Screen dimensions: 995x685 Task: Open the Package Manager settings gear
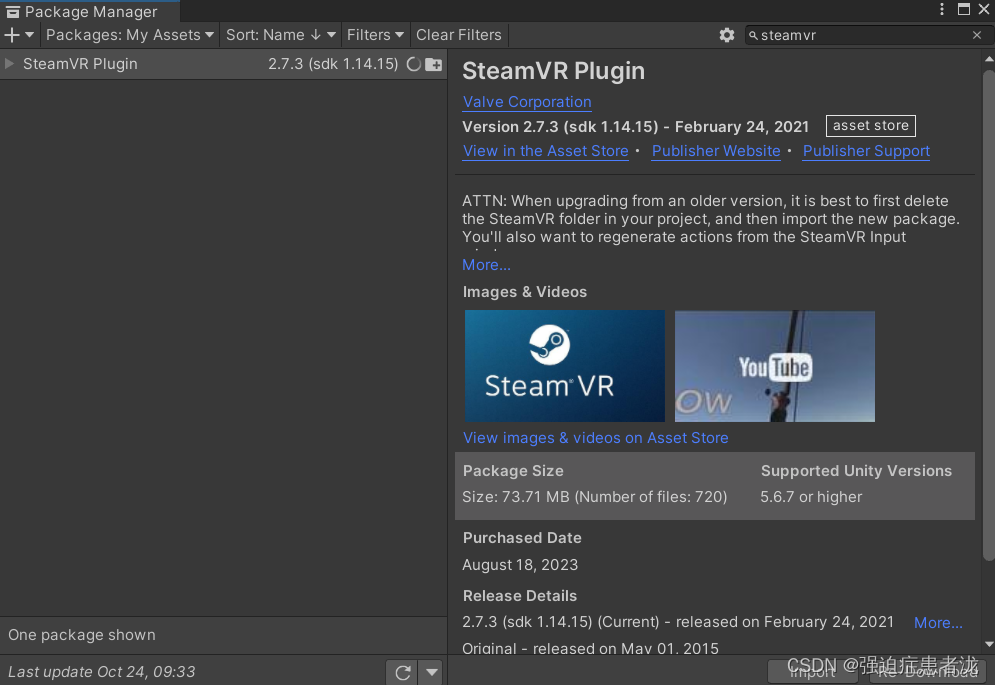pyautogui.click(x=727, y=35)
